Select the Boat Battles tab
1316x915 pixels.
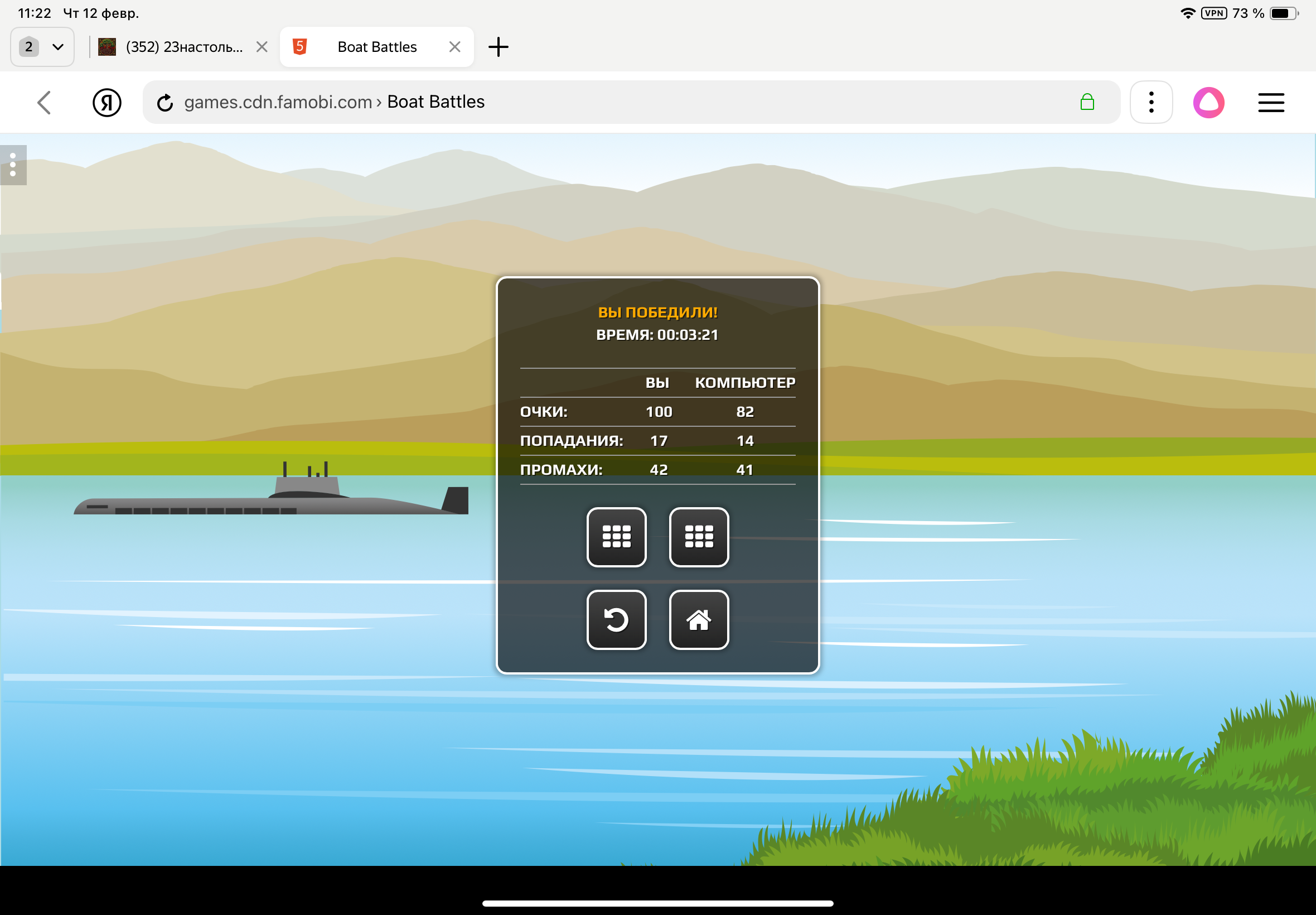376,47
